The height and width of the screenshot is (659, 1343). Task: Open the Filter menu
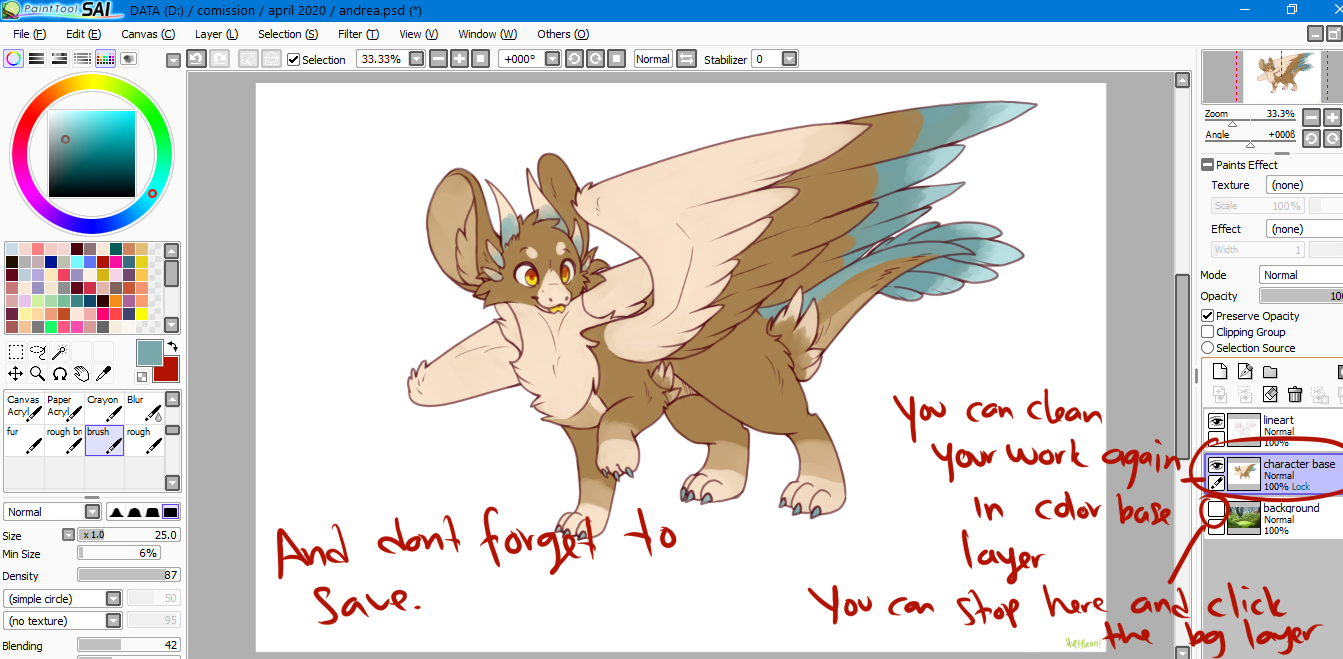tap(358, 34)
